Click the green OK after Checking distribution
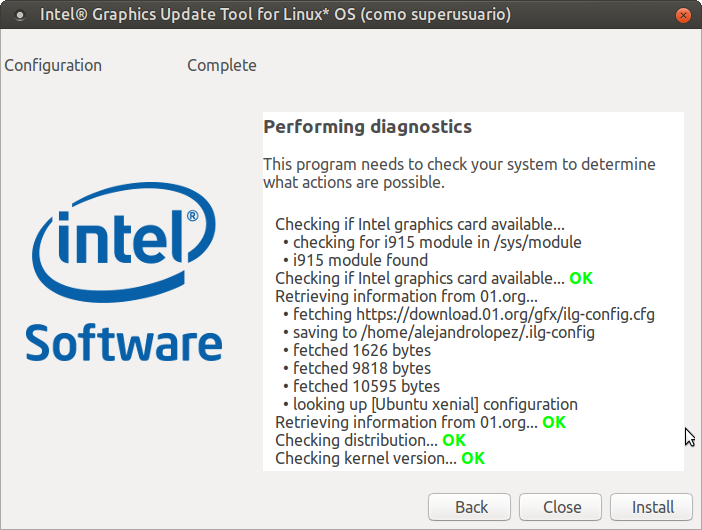This screenshot has width=702, height=530. [454, 440]
